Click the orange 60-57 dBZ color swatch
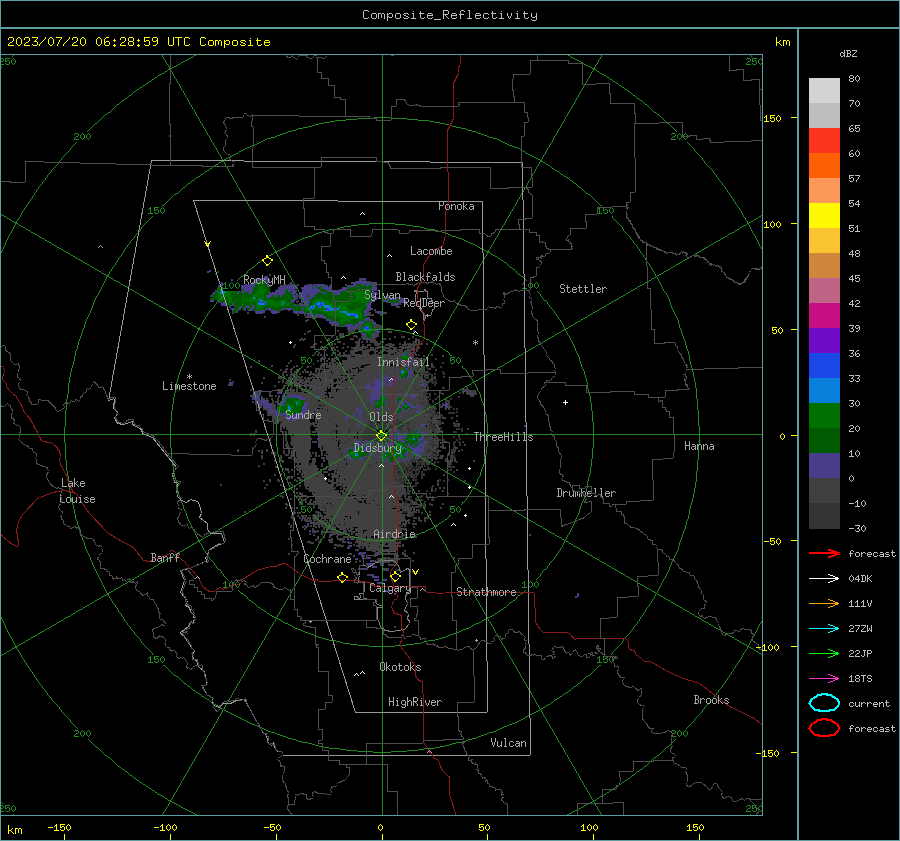This screenshot has width=900, height=841. (824, 166)
